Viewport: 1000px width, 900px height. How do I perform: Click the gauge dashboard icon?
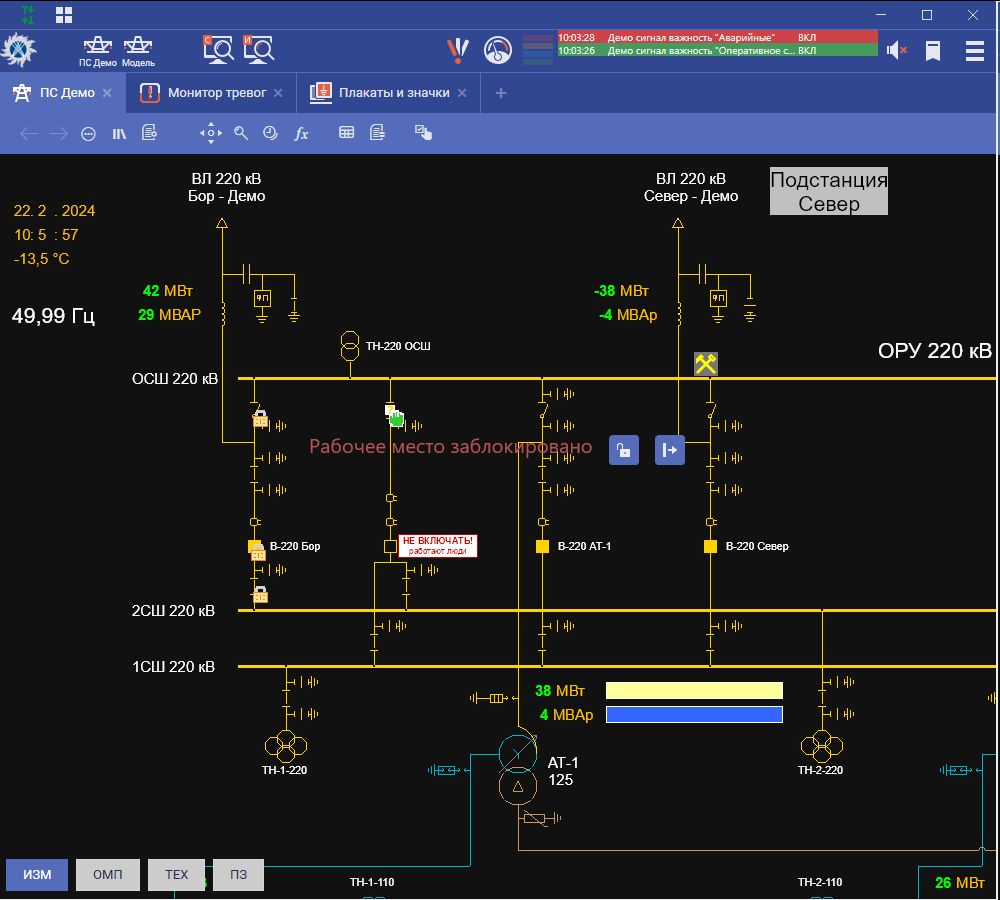click(x=497, y=49)
